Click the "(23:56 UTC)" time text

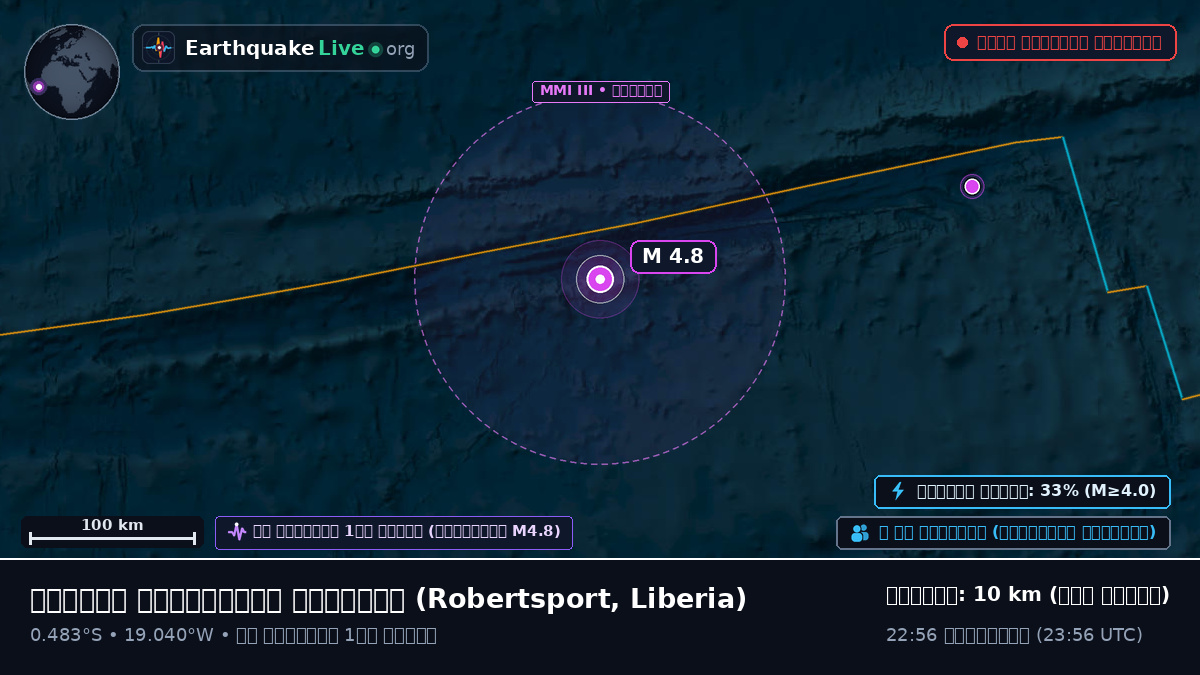point(1089,635)
